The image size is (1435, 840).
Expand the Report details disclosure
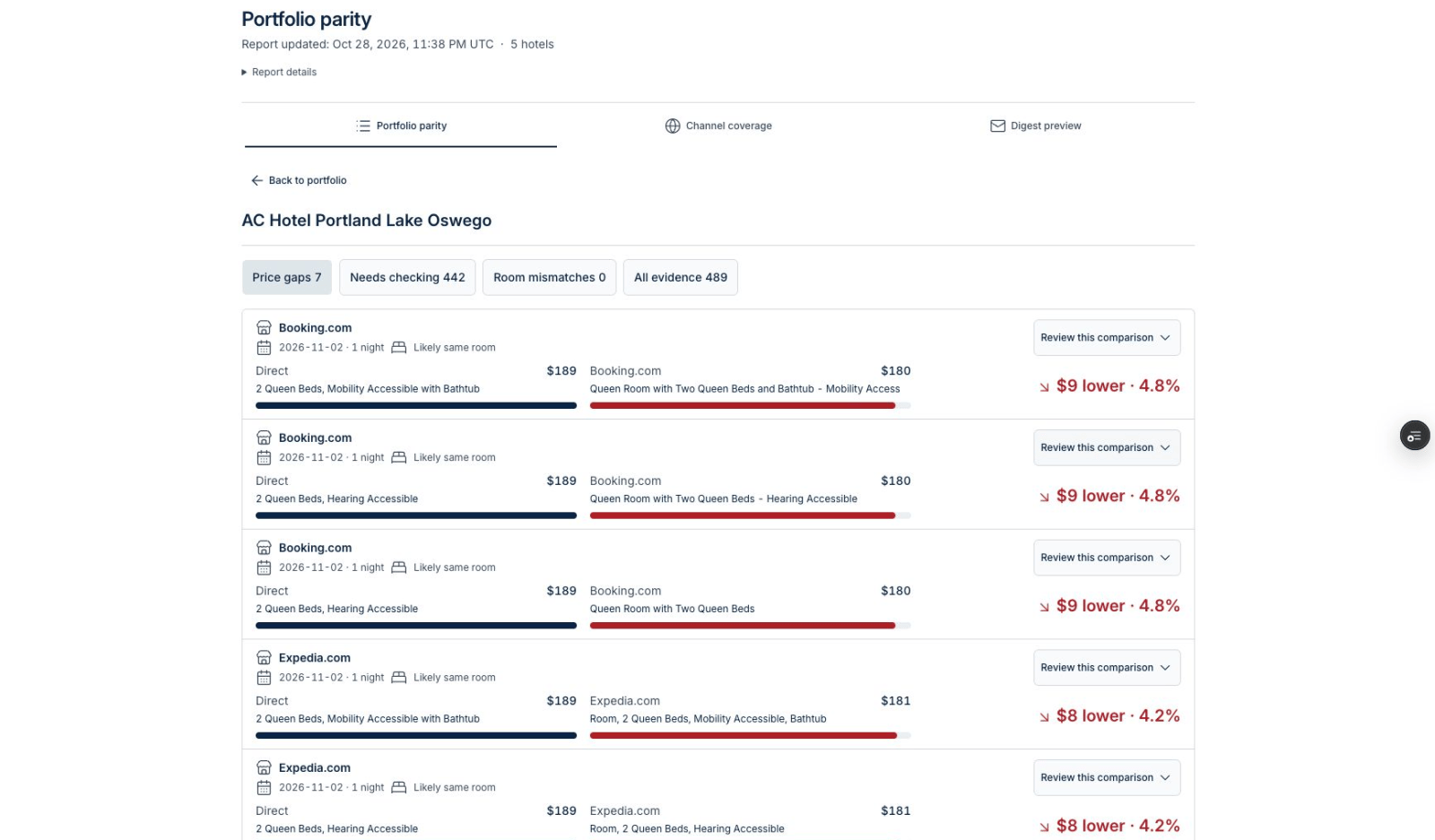279,73
